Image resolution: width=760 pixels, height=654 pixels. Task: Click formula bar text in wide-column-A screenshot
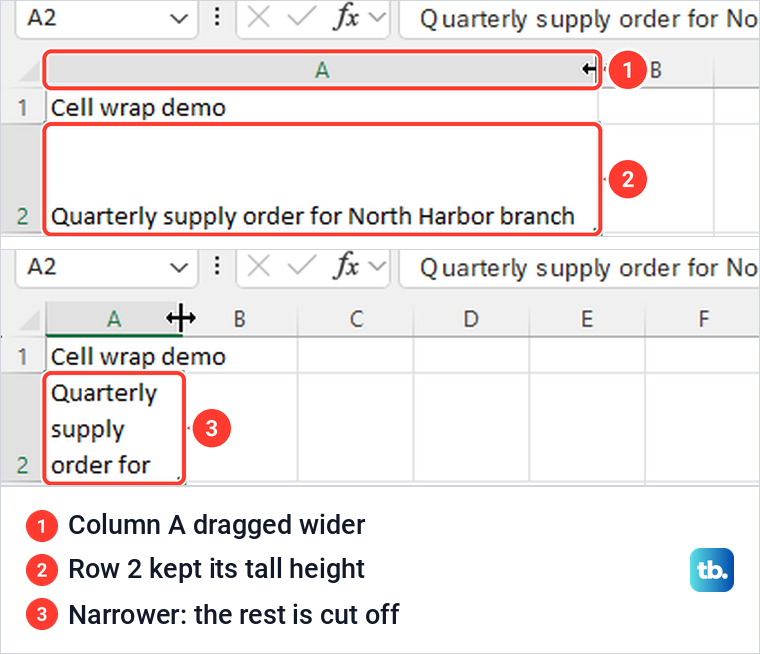[x=588, y=19]
